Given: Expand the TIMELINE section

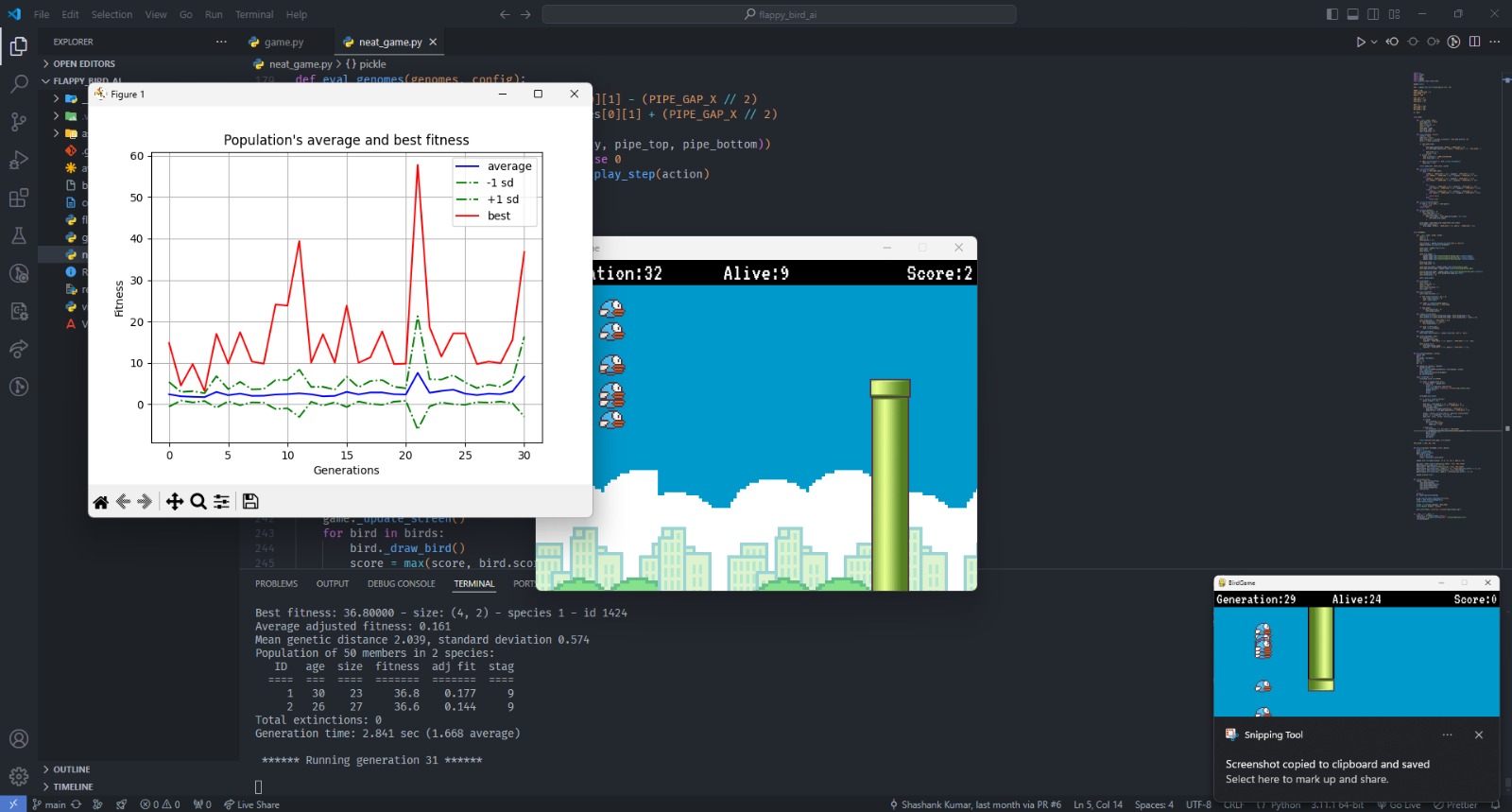Looking at the screenshot, I should [138, 786].
